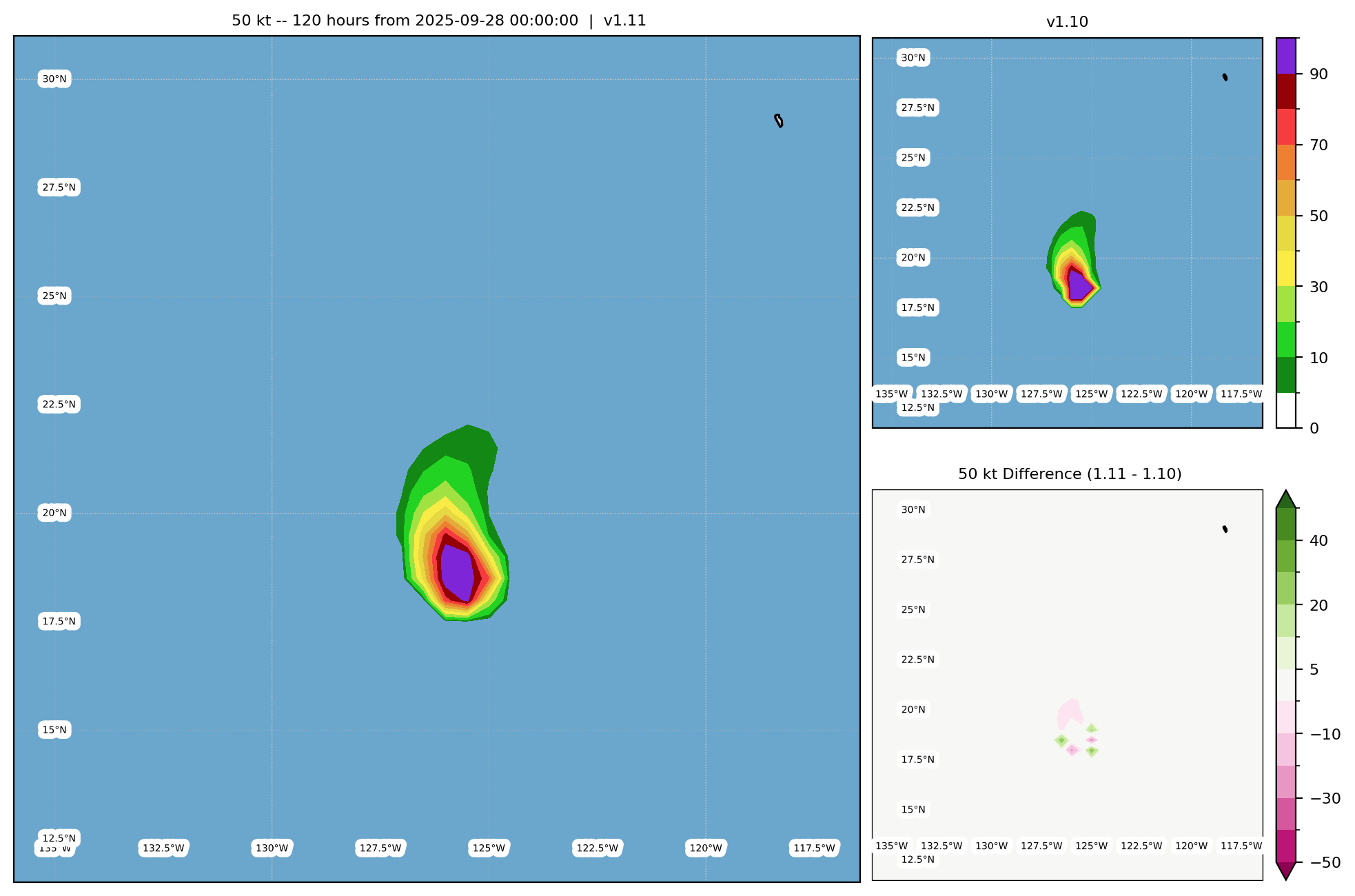1355x896 pixels.
Task: Click the island marker in the difference panel
Action: (x=1225, y=529)
